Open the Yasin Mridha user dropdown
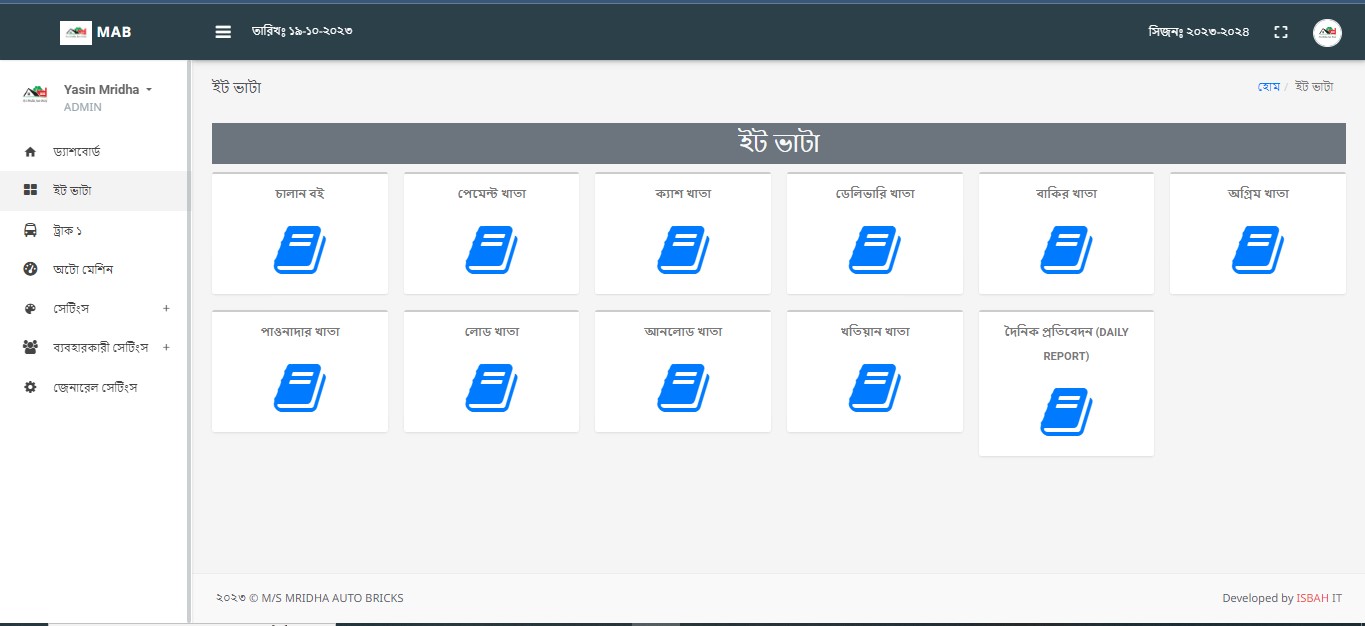 (x=107, y=90)
